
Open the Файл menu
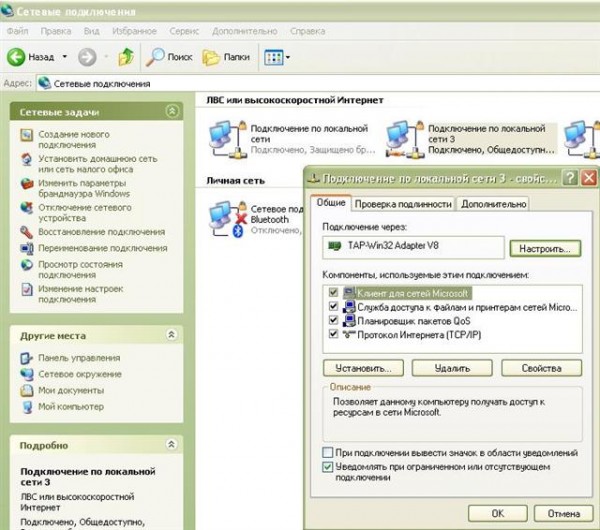(x=18, y=31)
